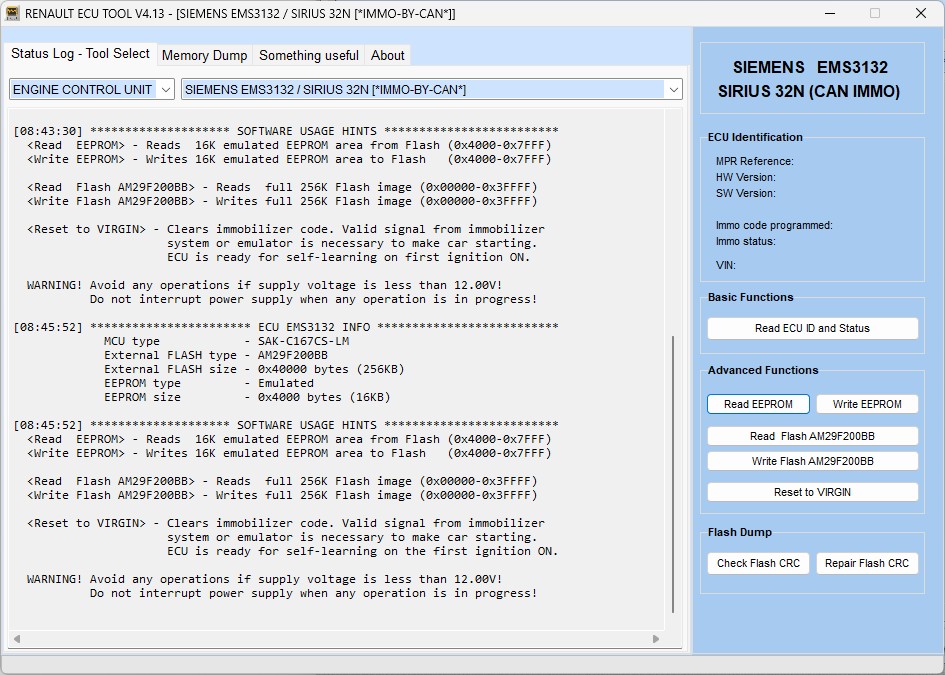The image size is (945, 675).
Task: Click the Advanced Functions group title
Action: (x=763, y=370)
